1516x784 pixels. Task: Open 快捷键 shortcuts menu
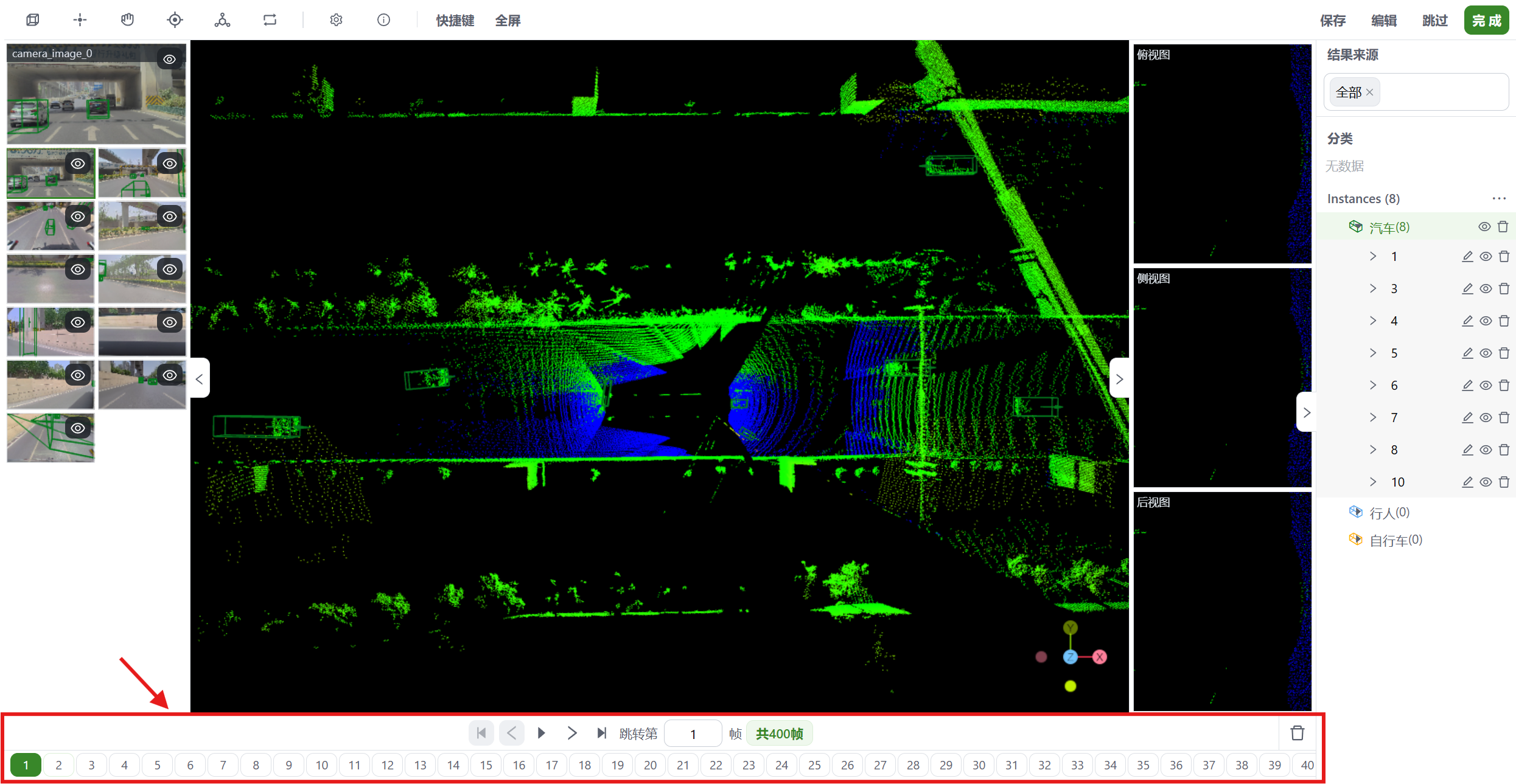point(455,21)
